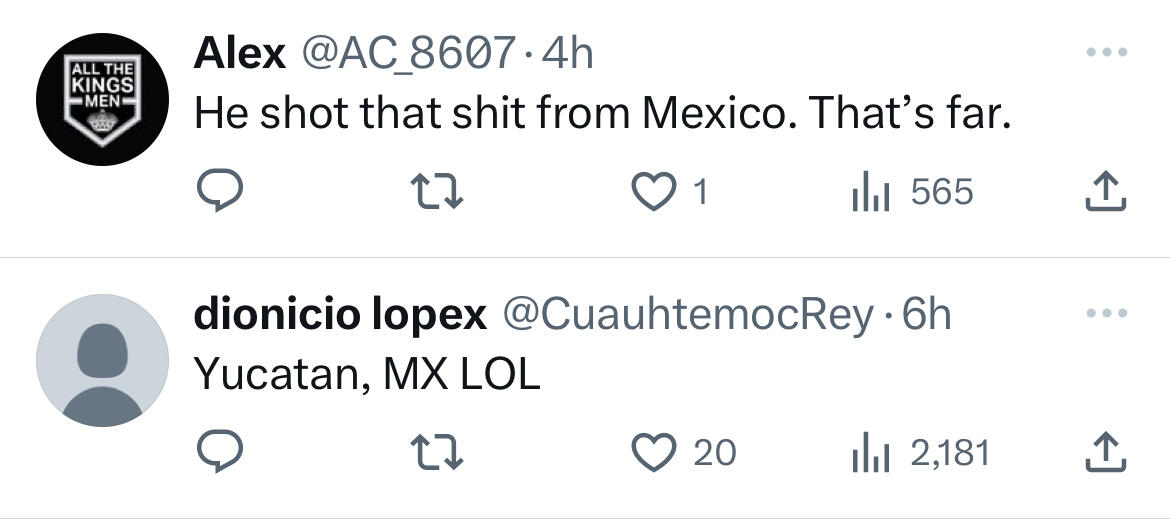Open three-dot menu on dionicio lopex's tweet

(1107, 313)
